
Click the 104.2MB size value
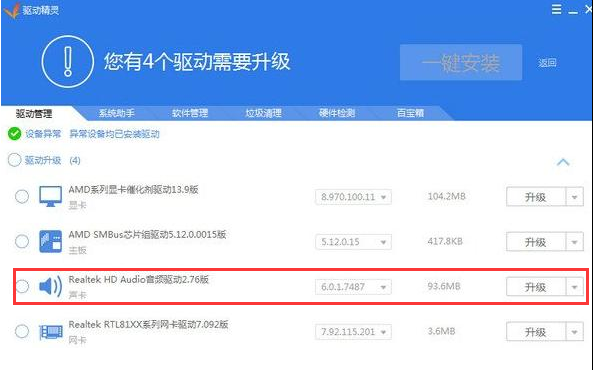pos(447,196)
